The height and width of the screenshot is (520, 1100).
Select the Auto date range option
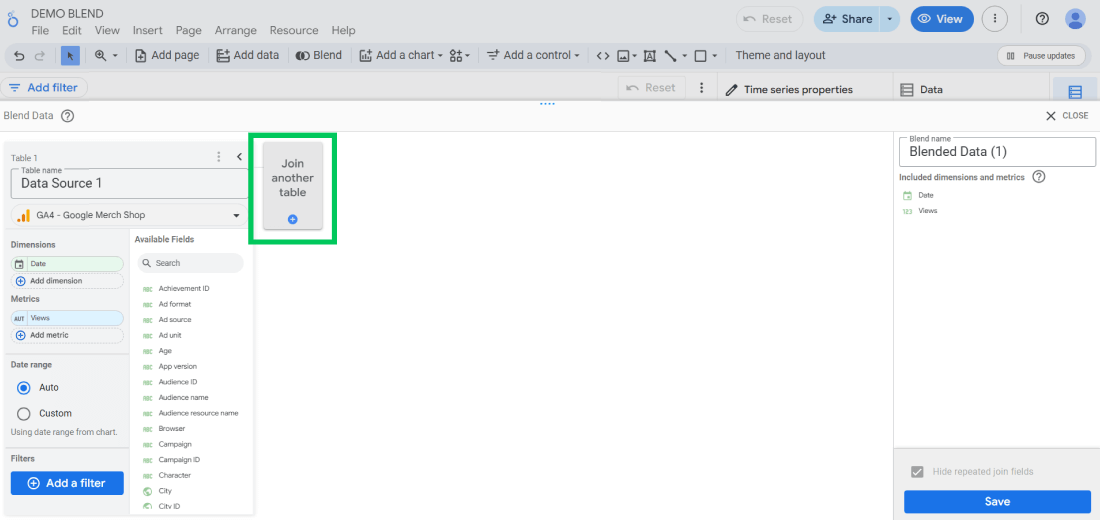pyautogui.click(x=24, y=388)
